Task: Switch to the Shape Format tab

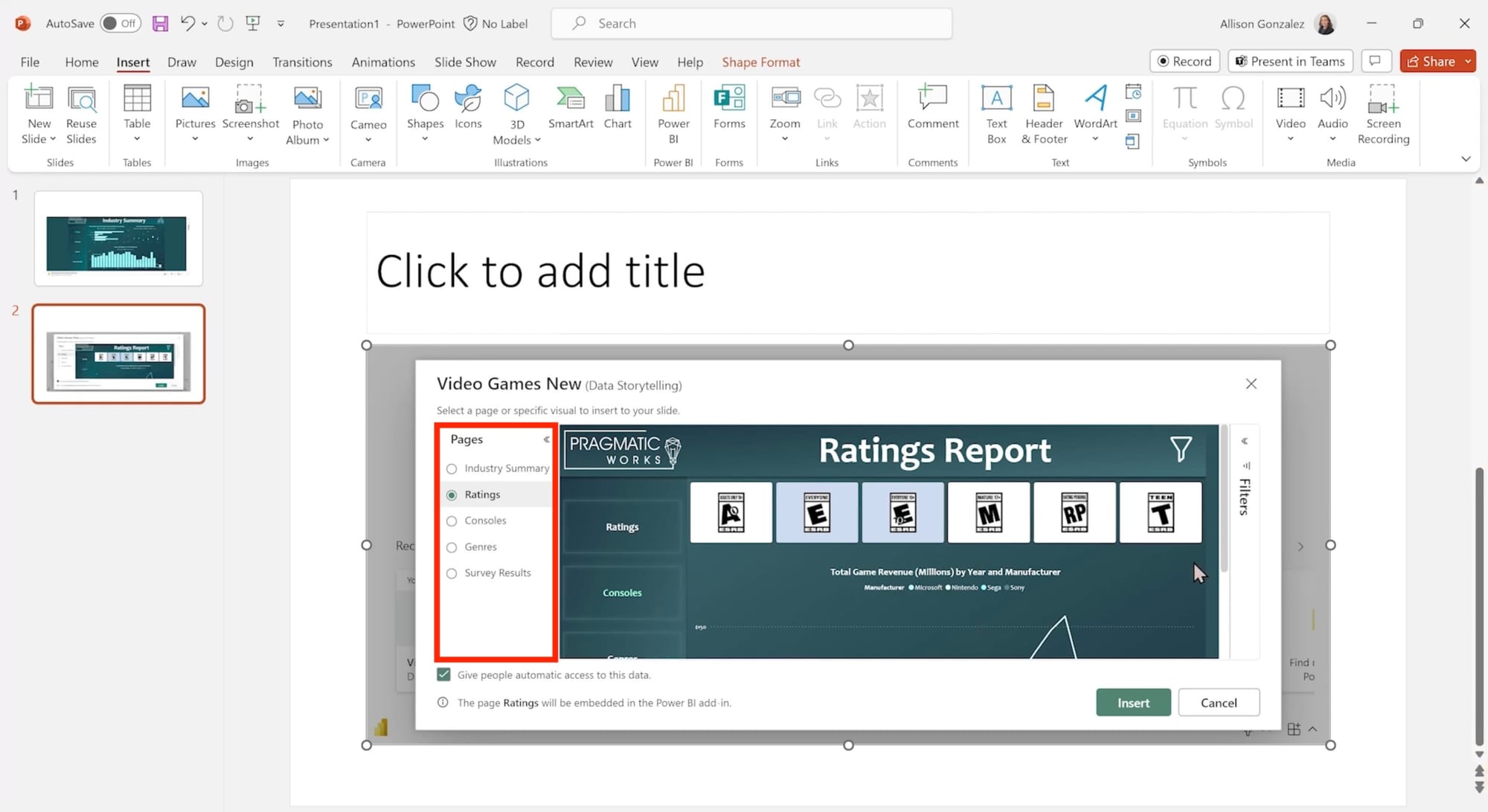Action: coord(760,62)
